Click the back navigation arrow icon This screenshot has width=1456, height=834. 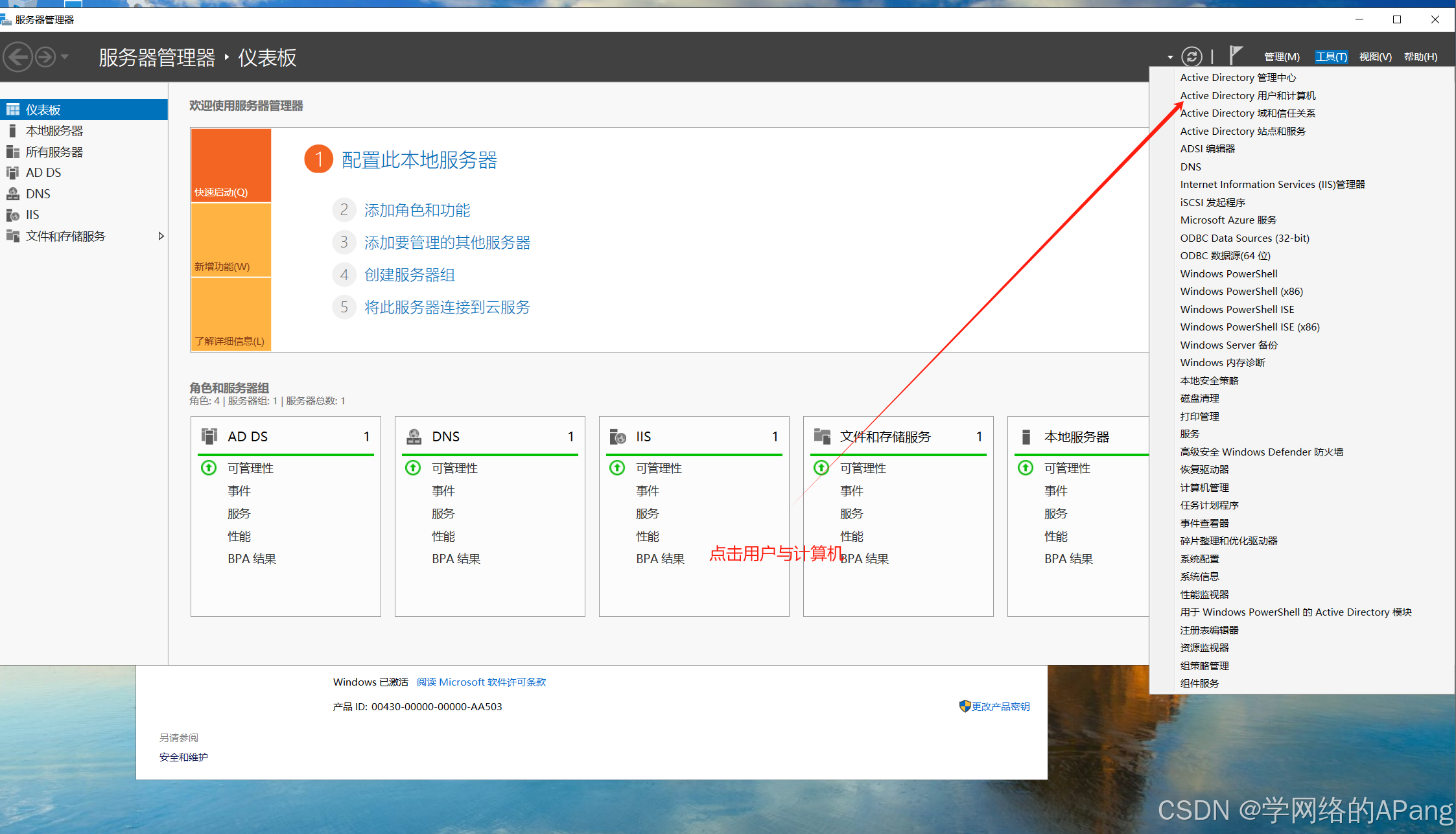click(18, 57)
